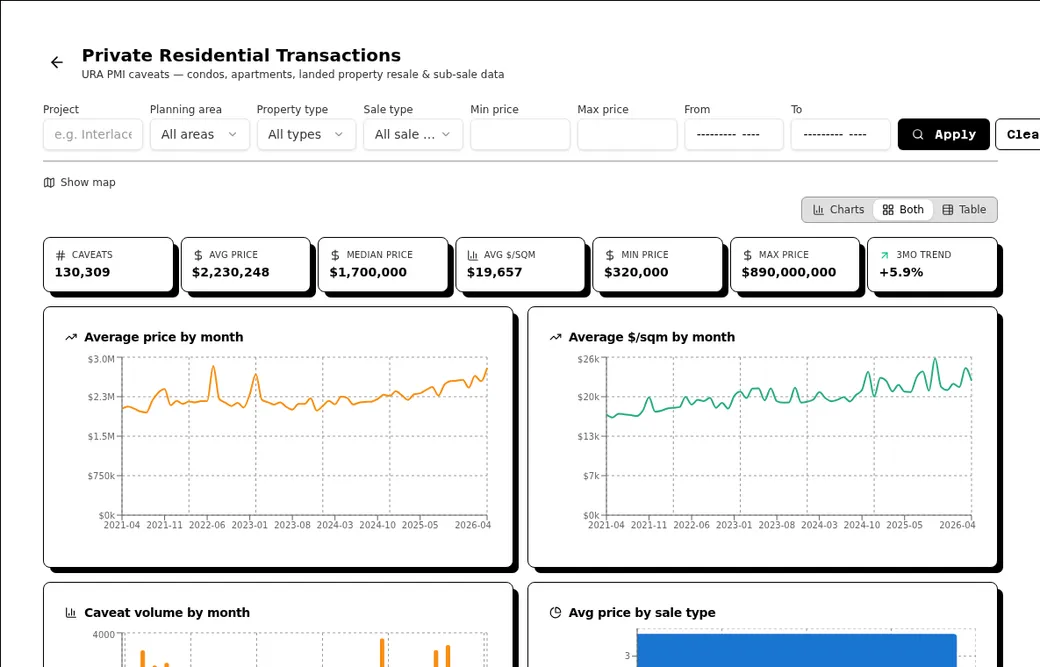
Task: Switch to Table view
Action: (x=964, y=210)
